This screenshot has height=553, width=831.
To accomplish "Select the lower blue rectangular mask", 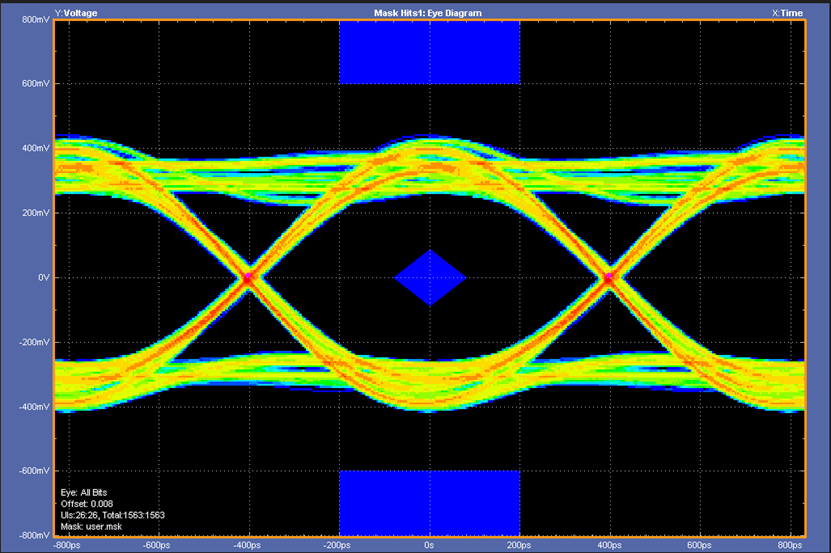I will pos(429,503).
